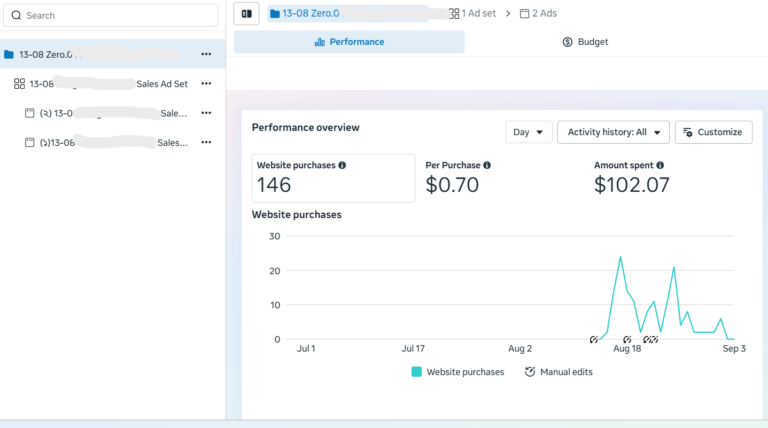Toggle Website purchases series in legend

(458, 372)
